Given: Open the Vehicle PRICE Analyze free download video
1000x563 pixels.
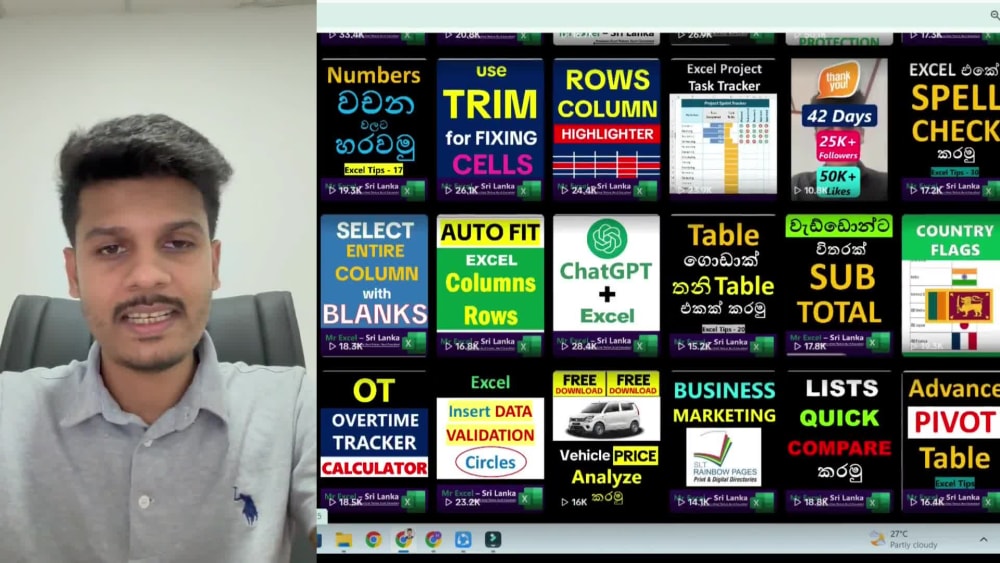Looking at the screenshot, I should click(607, 441).
